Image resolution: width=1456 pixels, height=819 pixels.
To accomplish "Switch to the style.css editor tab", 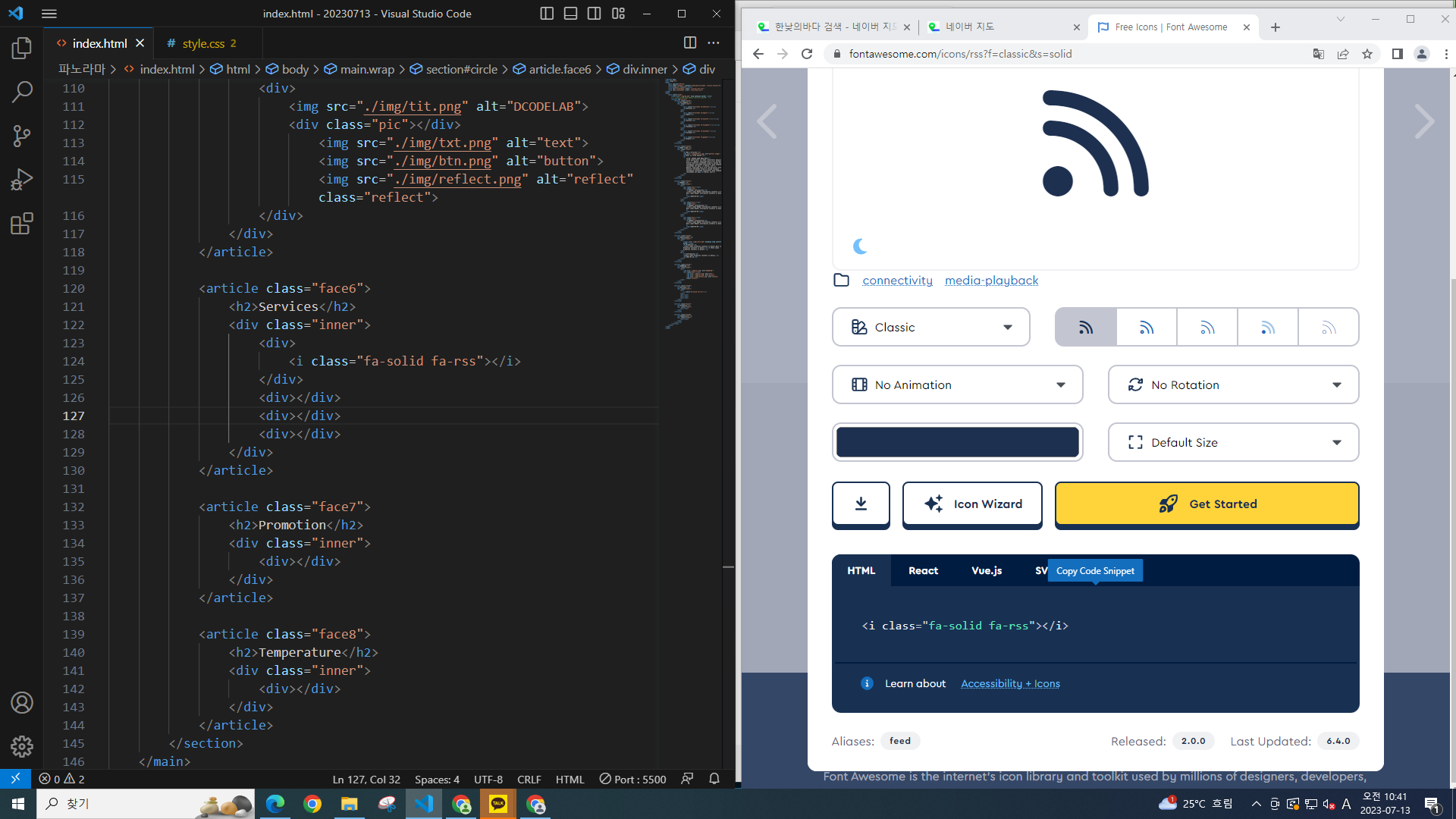I will [x=203, y=43].
